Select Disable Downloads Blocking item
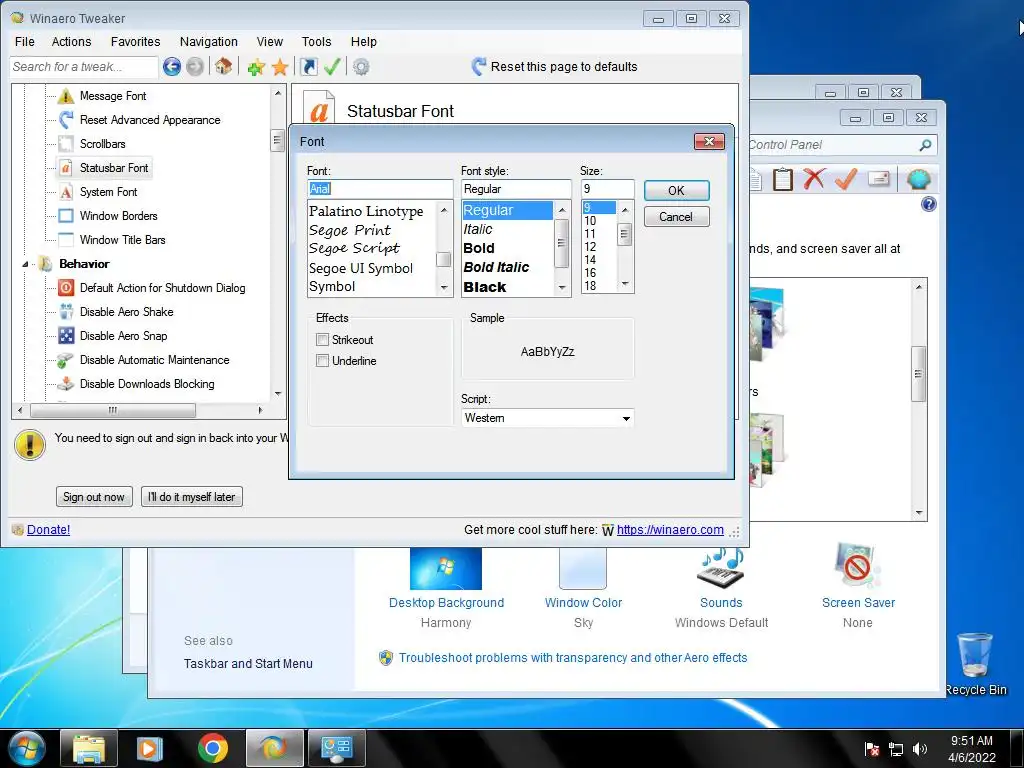1024x768 pixels. 146,384
